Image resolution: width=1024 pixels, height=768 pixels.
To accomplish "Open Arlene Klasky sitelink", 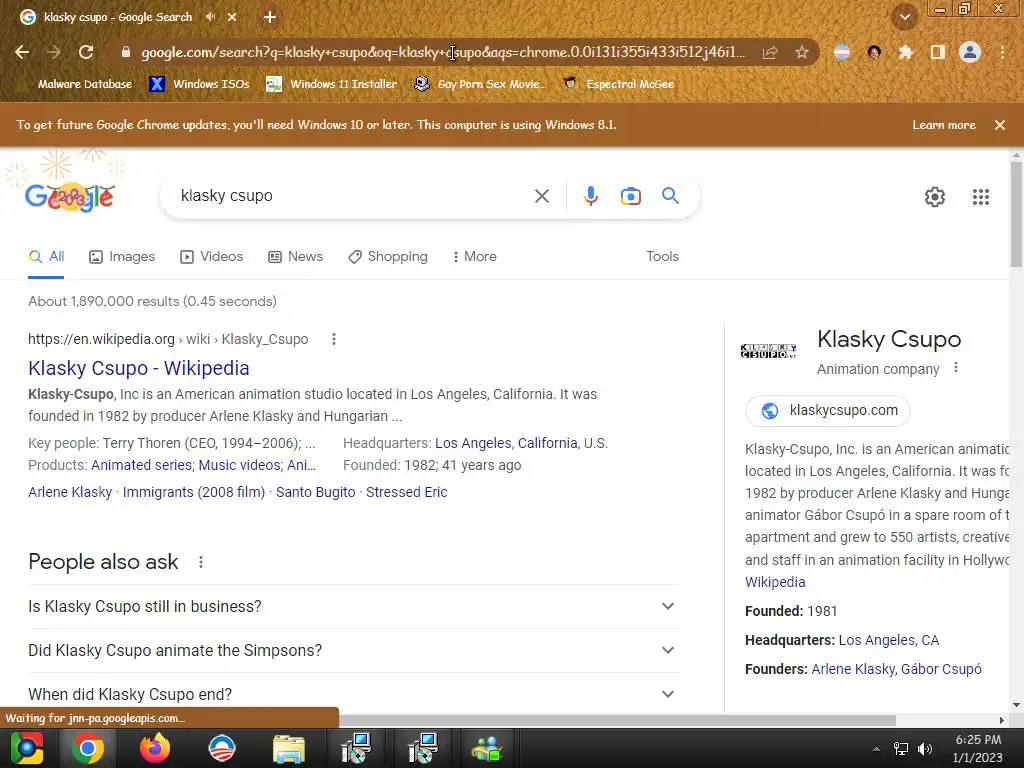I will click(70, 492).
